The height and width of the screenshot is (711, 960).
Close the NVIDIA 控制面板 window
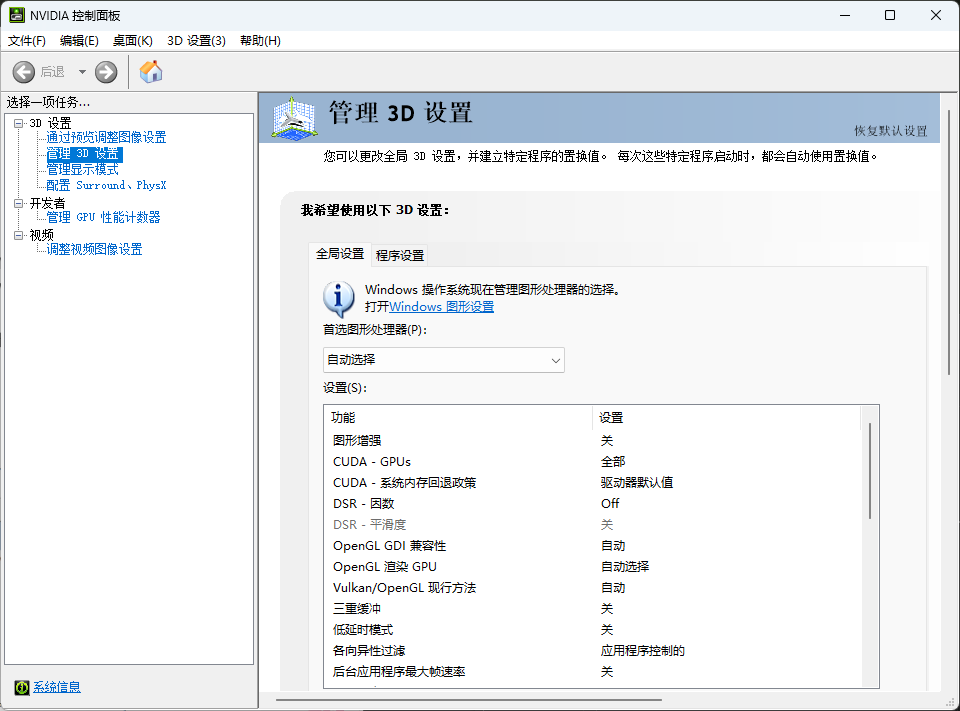[936, 15]
